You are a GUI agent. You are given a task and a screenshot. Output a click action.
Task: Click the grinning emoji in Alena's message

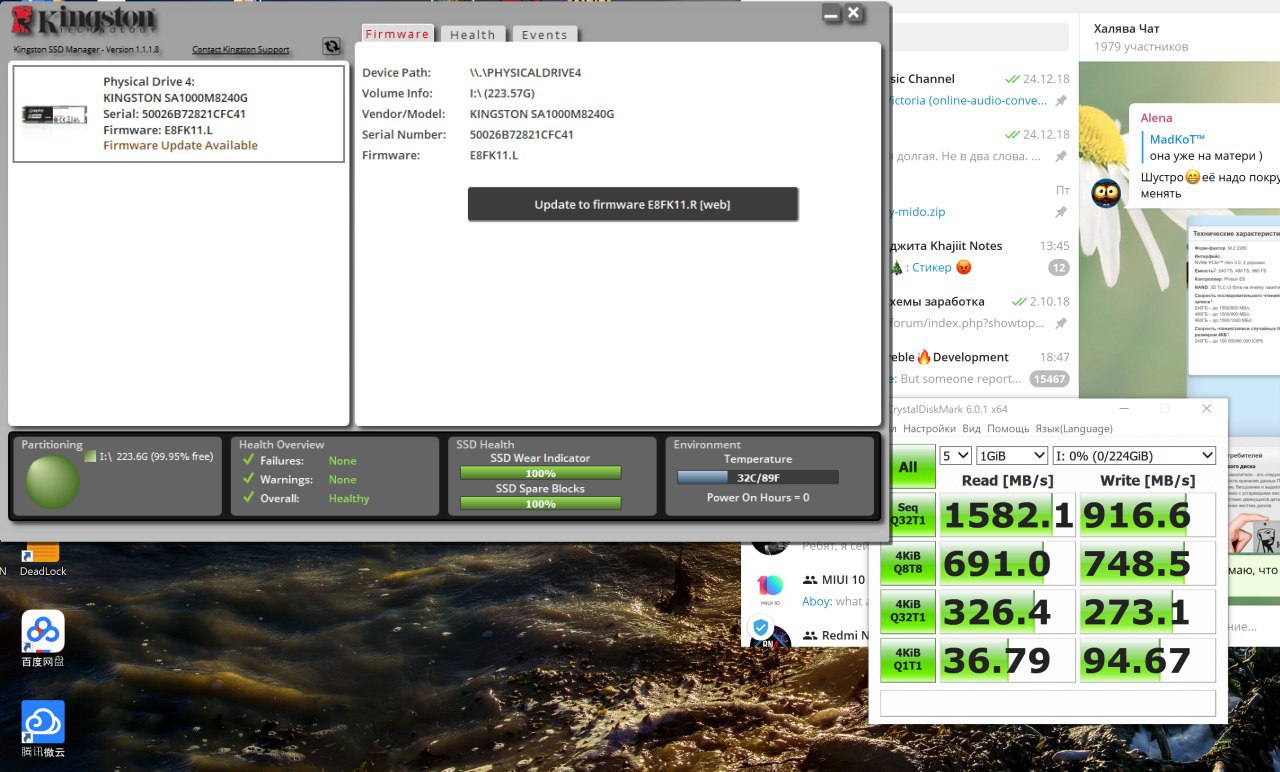tap(1192, 177)
